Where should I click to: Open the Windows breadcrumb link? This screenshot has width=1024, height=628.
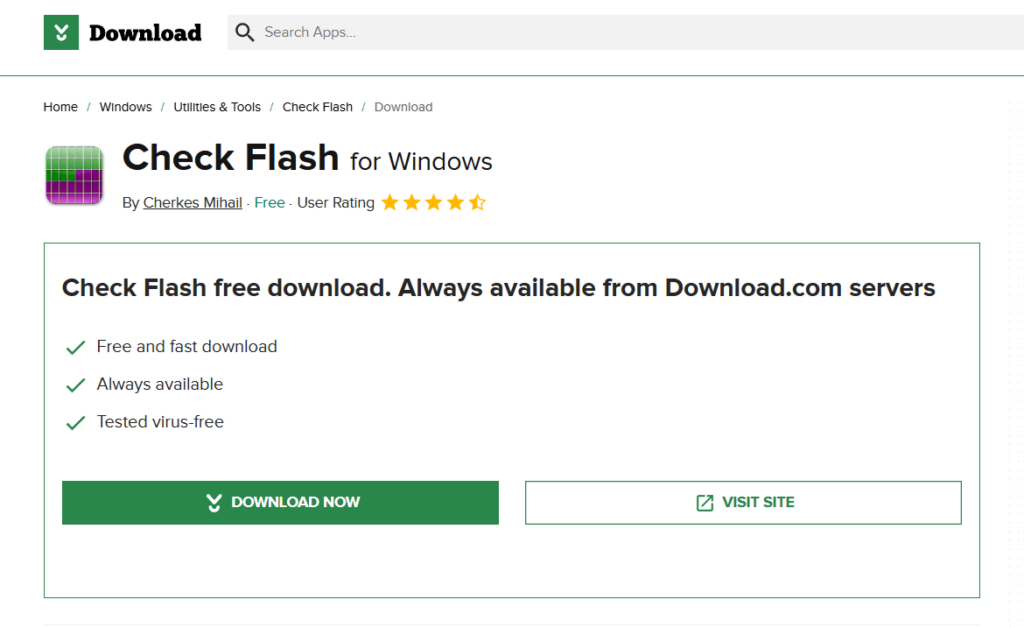point(125,107)
